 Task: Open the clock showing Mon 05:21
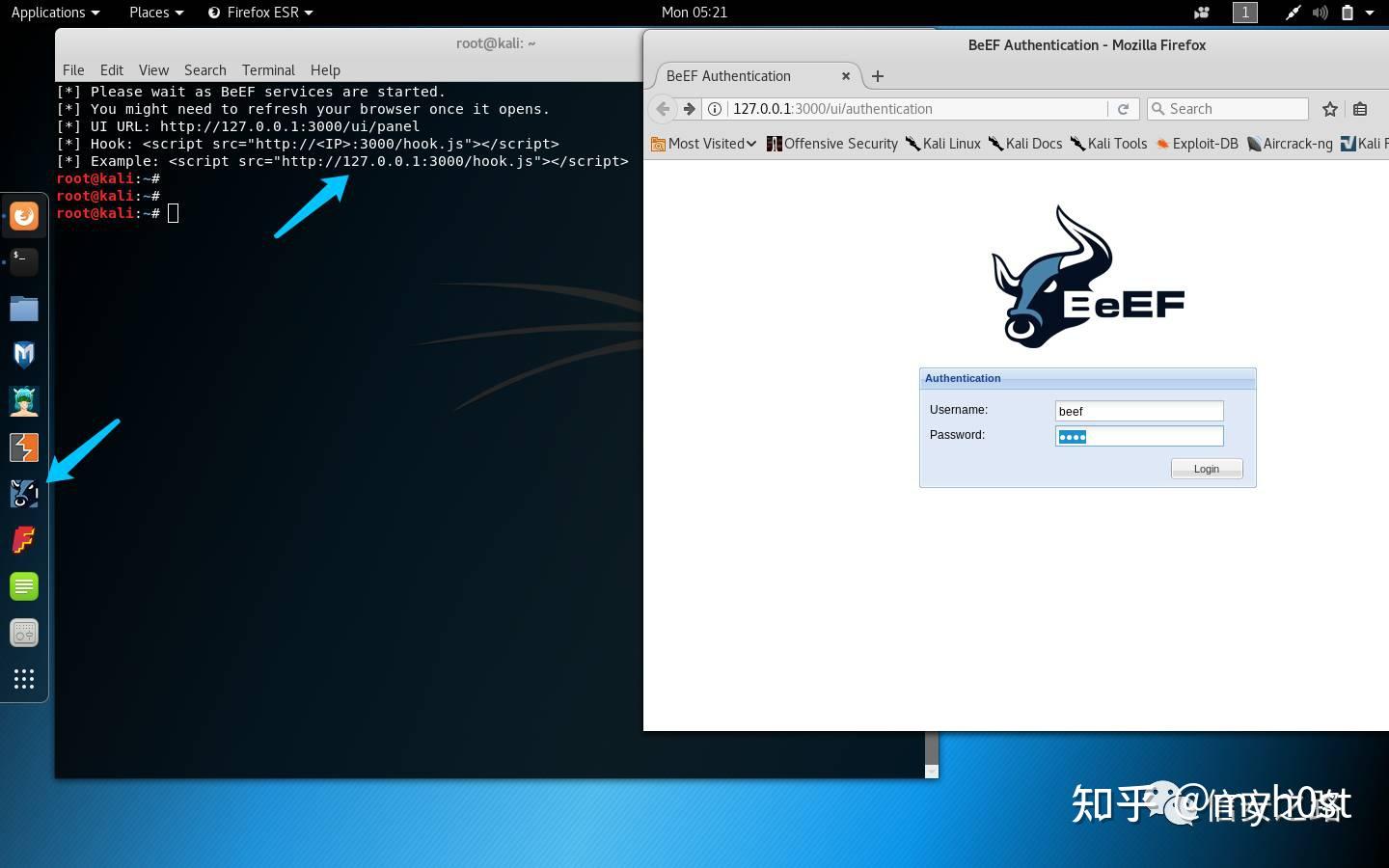coord(694,13)
